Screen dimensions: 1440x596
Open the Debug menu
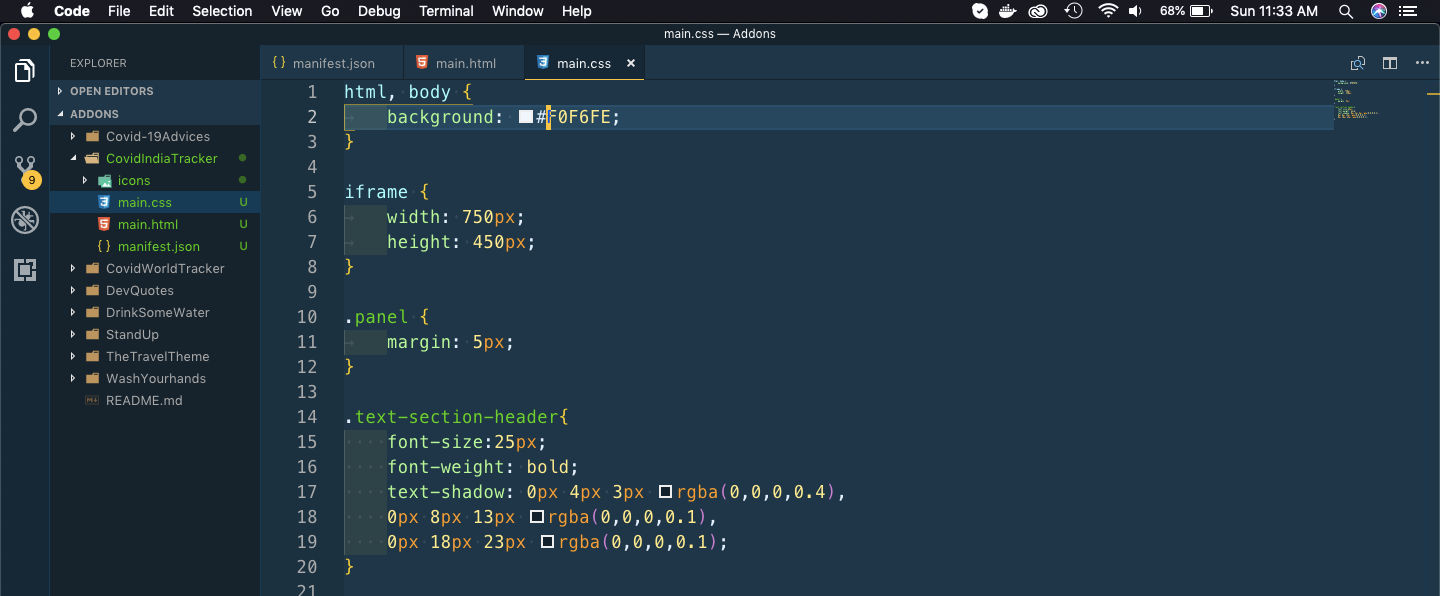379,11
